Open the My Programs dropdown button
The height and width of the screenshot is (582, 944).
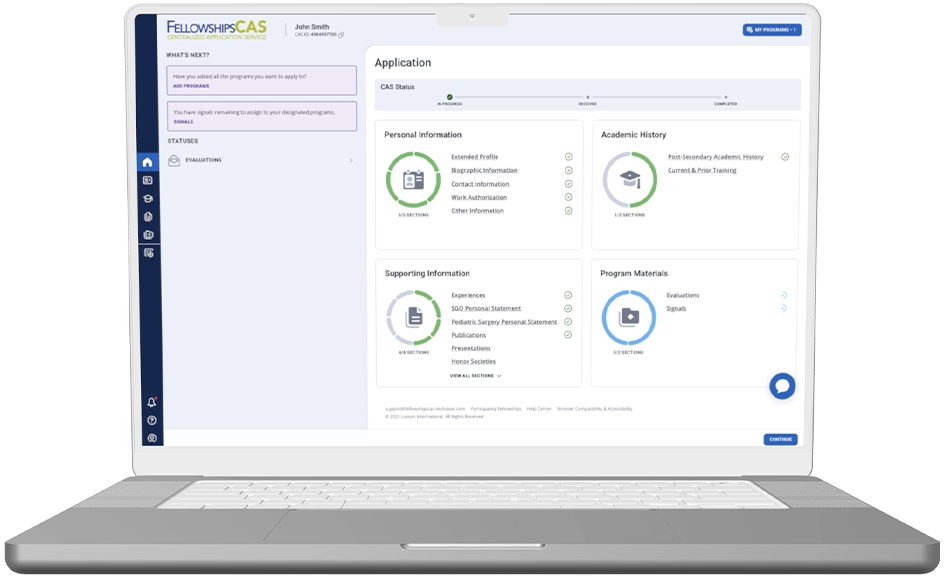(x=771, y=30)
